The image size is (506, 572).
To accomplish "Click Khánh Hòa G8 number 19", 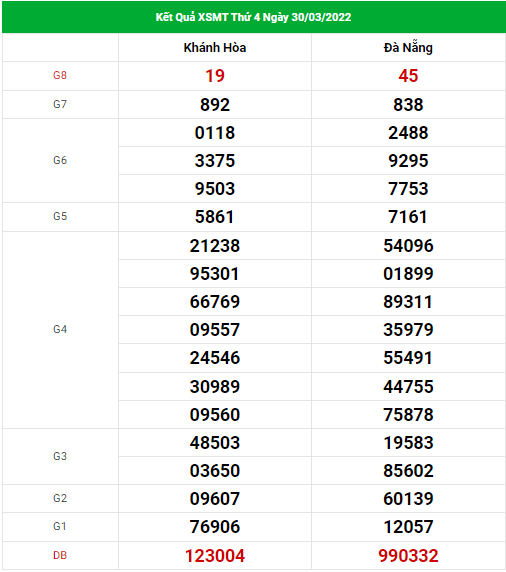I will [x=215, y=76].
